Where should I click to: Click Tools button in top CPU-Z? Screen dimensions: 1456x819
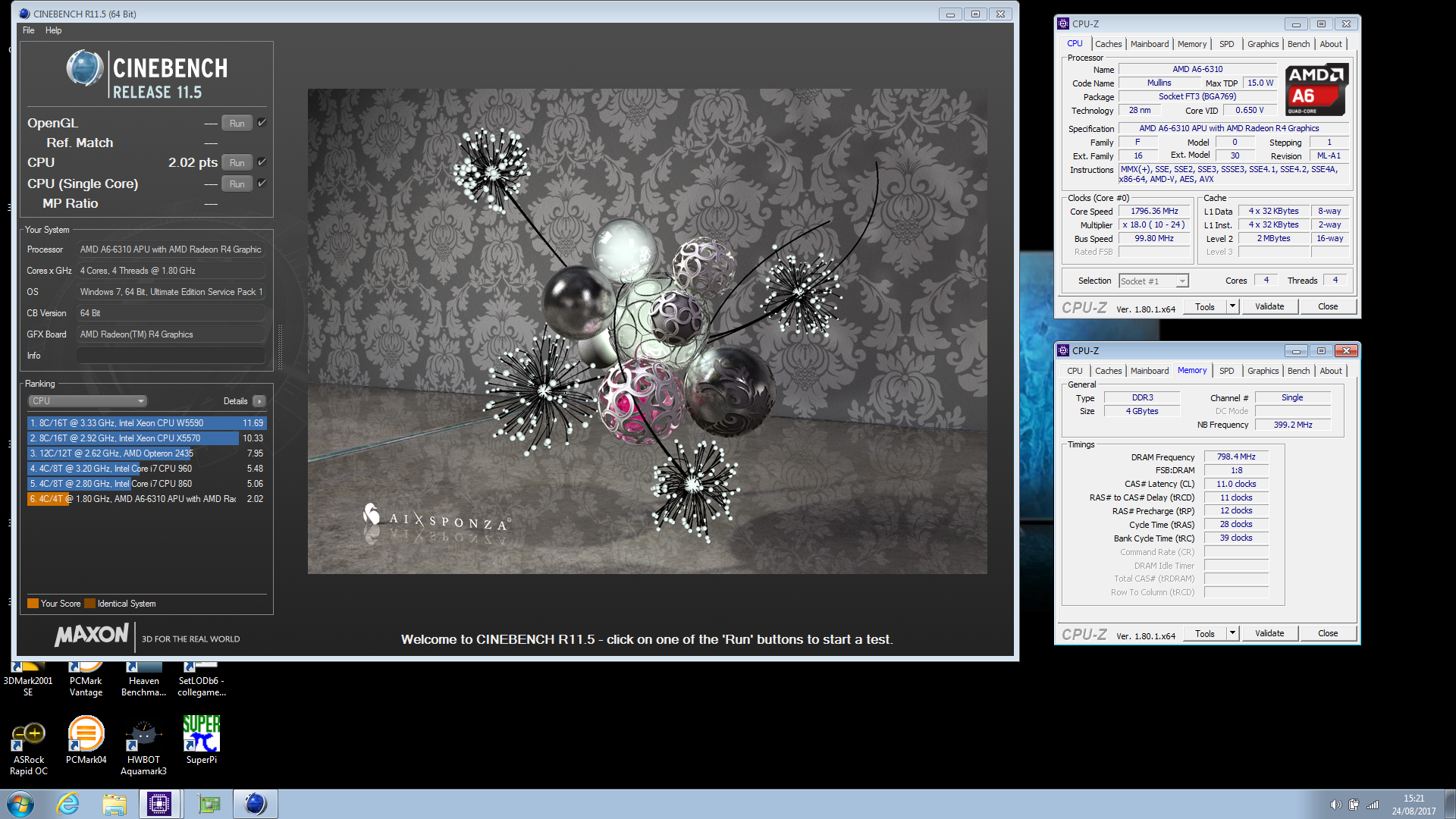click(x=1205, y=306)
